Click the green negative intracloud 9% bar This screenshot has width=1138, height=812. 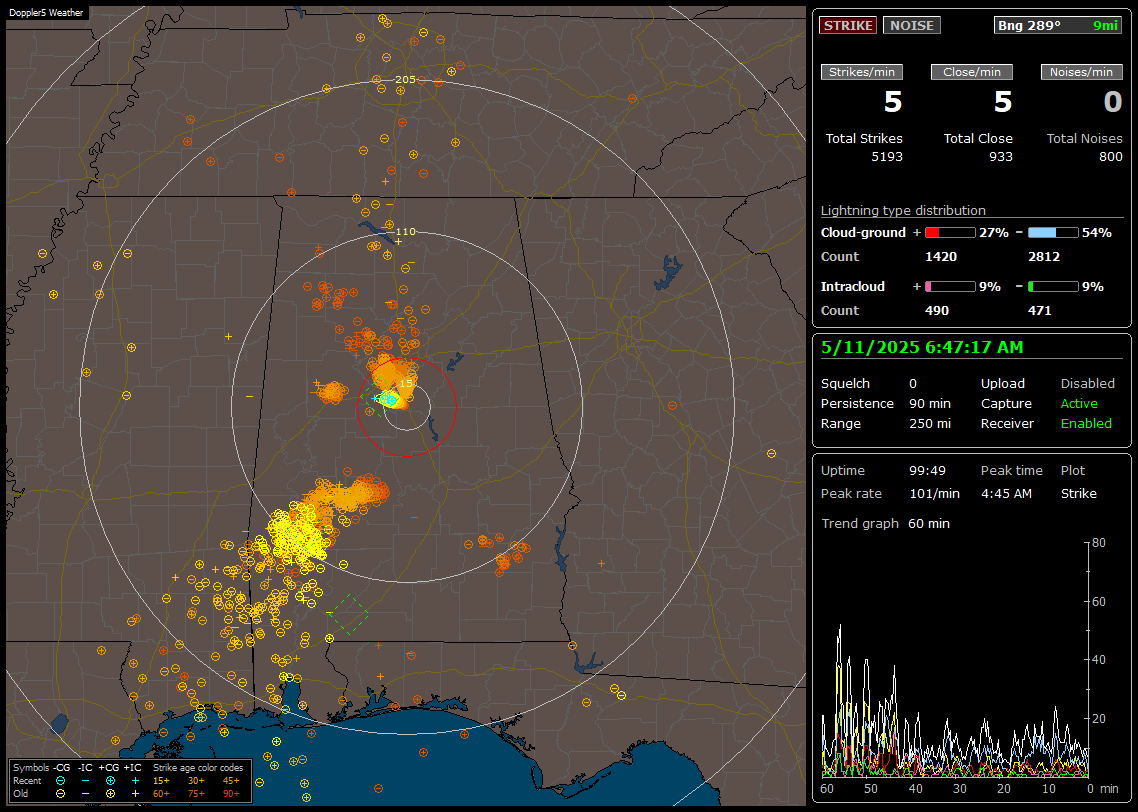tap(1053, 287)
